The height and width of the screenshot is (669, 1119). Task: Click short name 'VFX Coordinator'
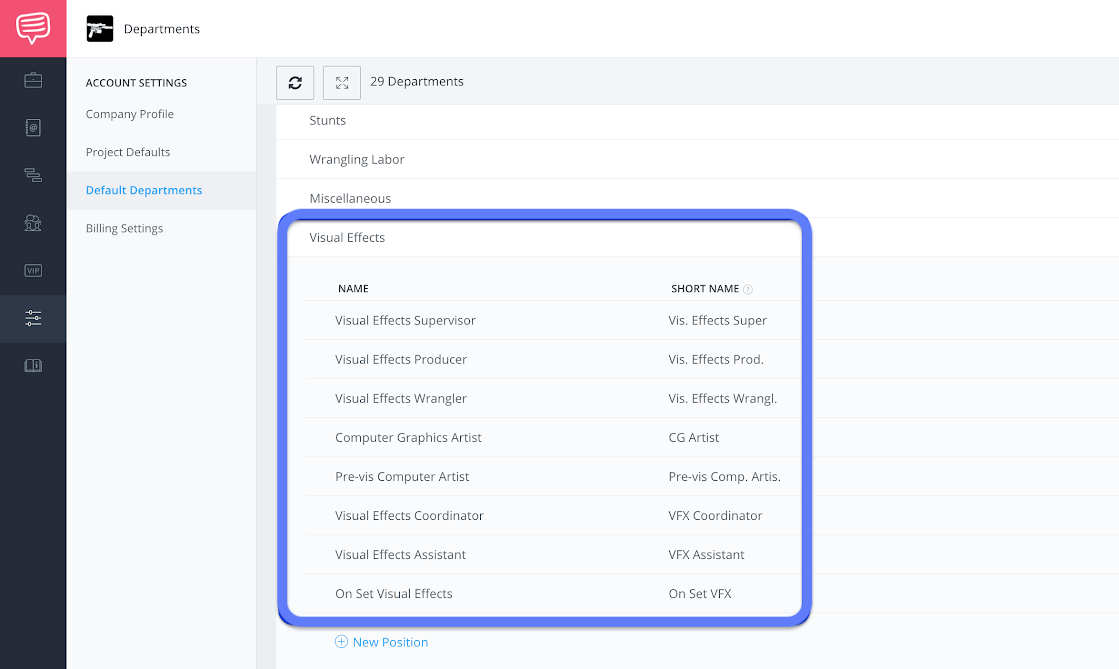pos(715,515)
